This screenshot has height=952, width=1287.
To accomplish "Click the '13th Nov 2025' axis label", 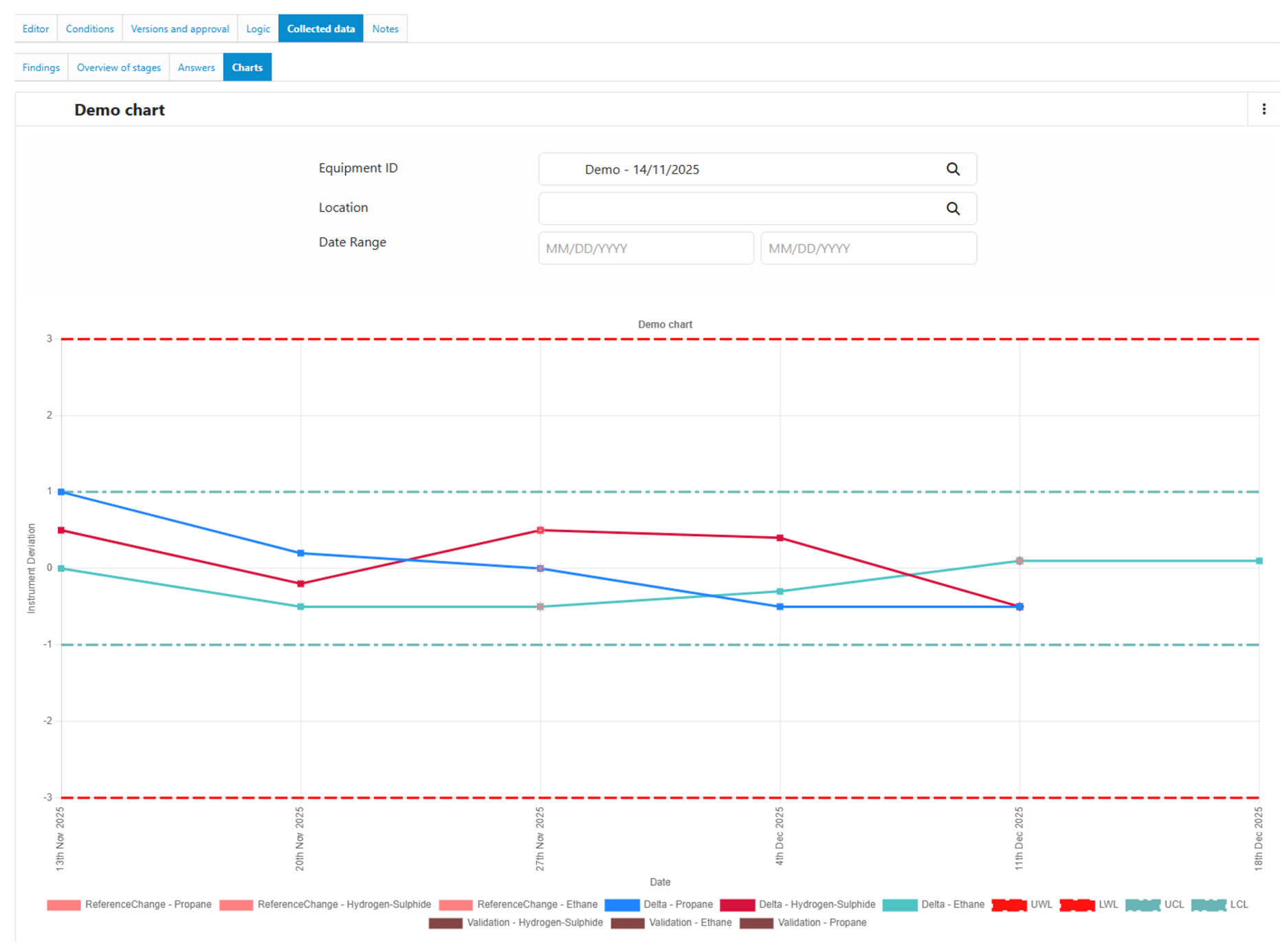I will pos(60,839).
